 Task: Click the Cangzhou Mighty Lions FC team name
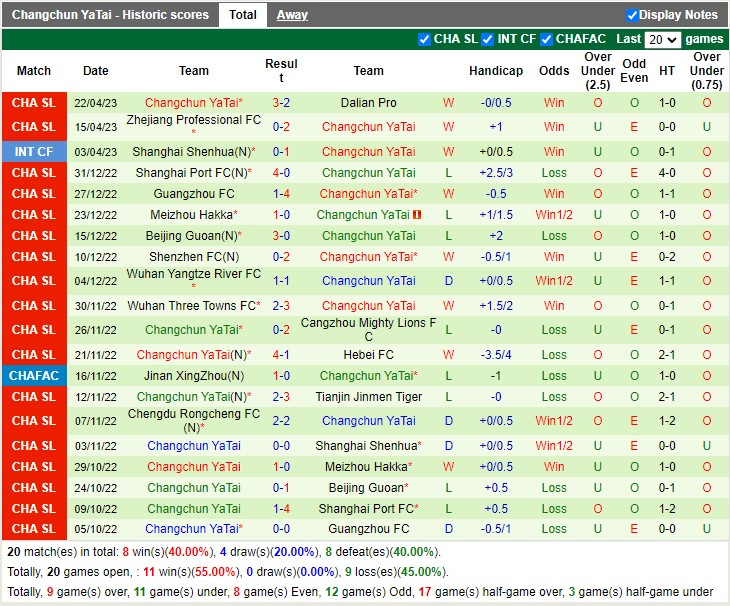[x=368, y=330]
